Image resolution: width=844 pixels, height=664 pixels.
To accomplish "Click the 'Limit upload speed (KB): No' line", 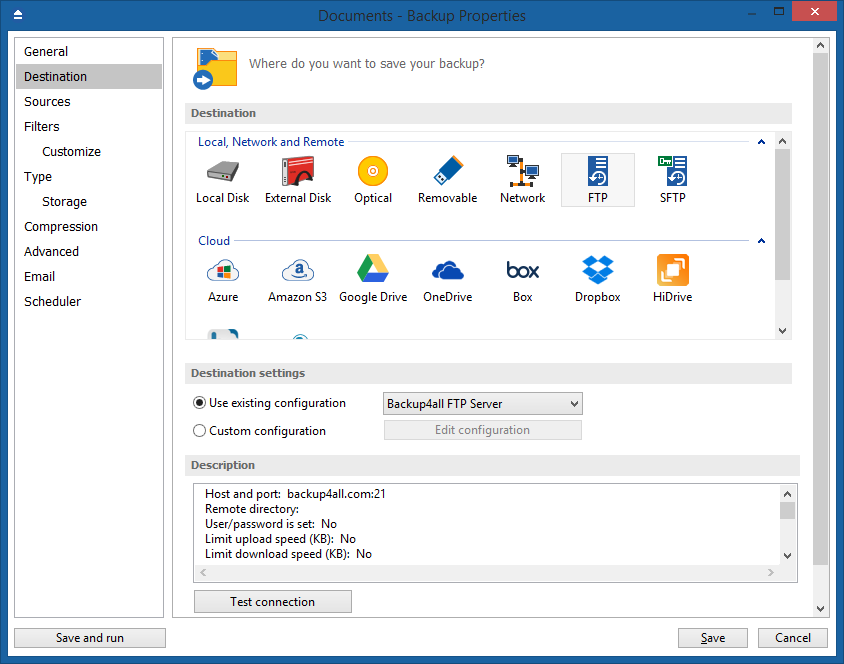I will (x=280, y=539).
